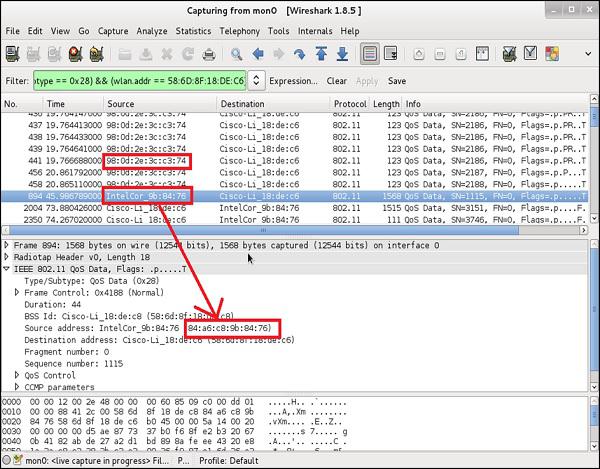Click the start new live capture icon

[54, 54]
